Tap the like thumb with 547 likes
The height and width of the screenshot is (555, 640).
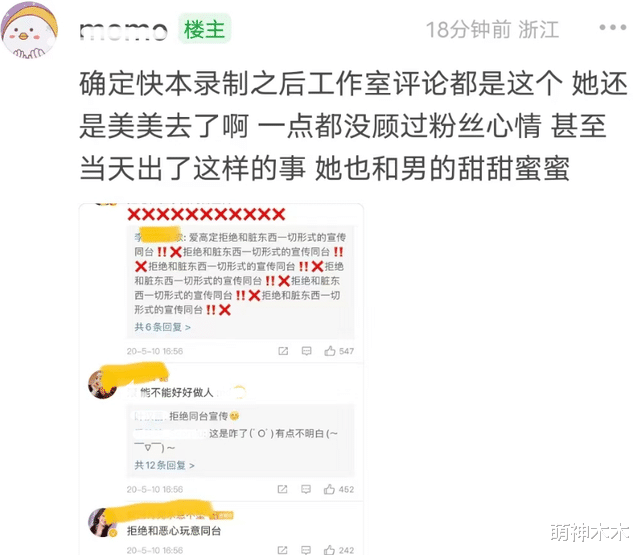pyautogui.click(x=330, y=351)
